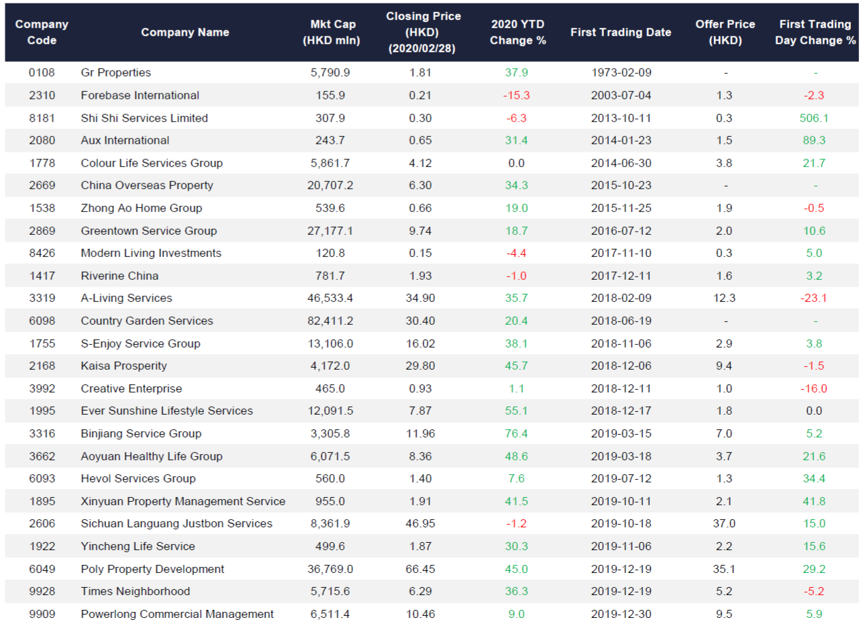865x628 pixels.
Task: Click first trading date "2018-06-19"
Action: tap(621, 321)
